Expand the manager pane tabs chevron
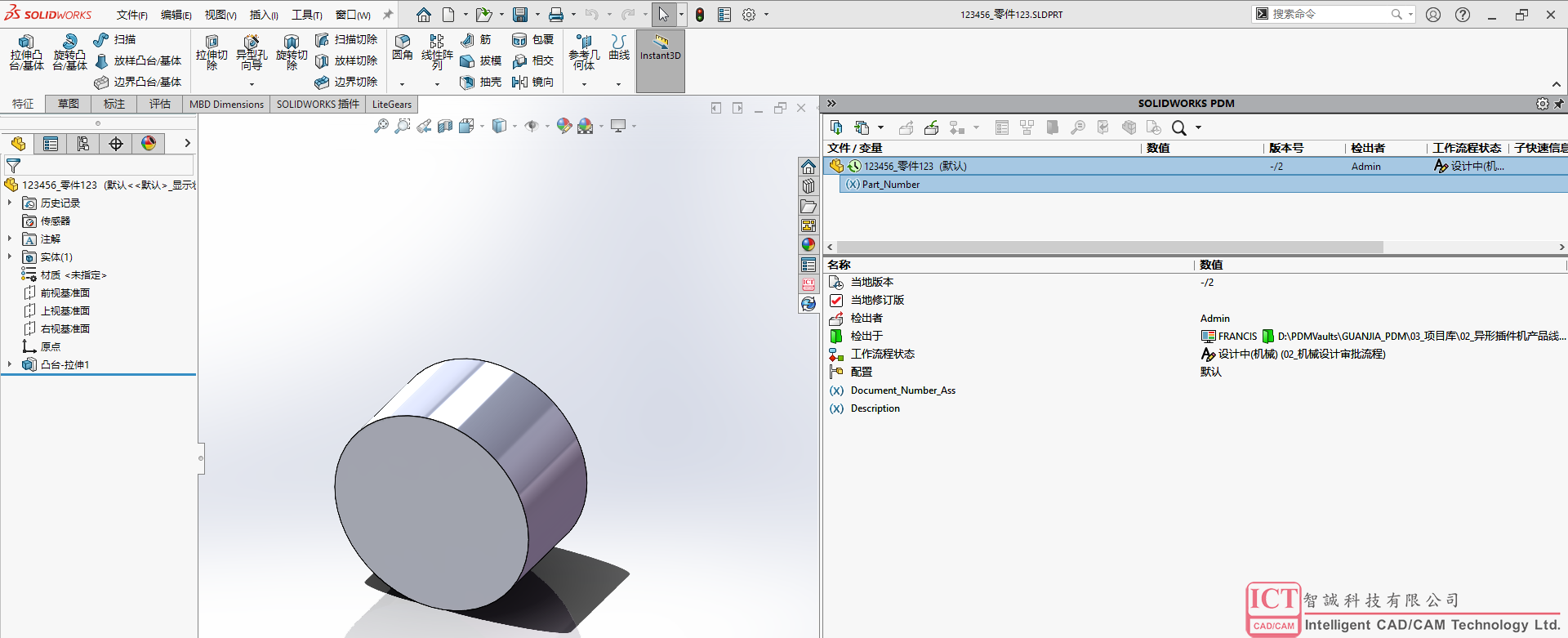This screenshot has width=1568, height=638. (x=187, y=144)
